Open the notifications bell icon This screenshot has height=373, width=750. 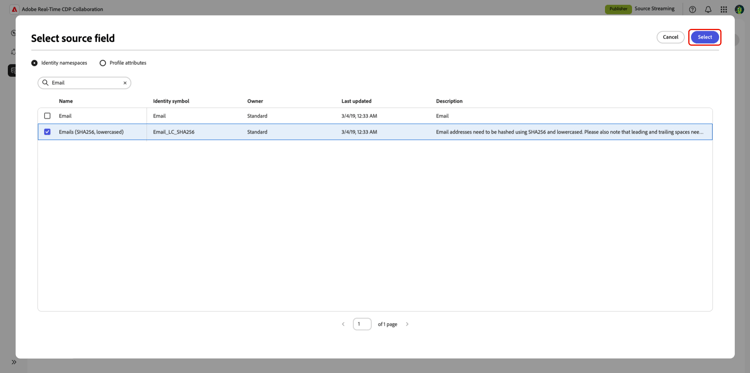click(x=708, y=9)
